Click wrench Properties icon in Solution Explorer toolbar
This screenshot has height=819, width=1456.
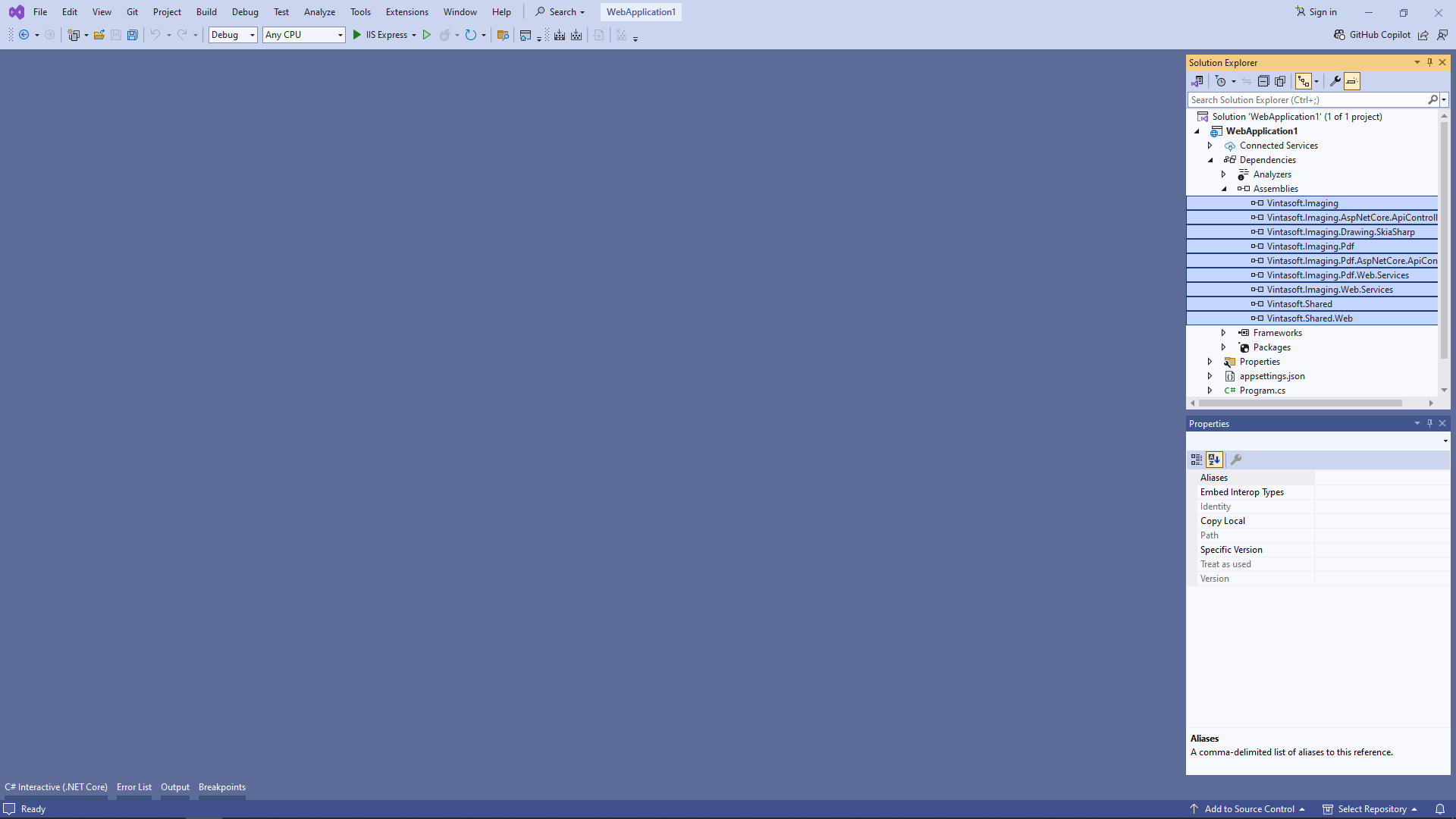(1335, 81)
